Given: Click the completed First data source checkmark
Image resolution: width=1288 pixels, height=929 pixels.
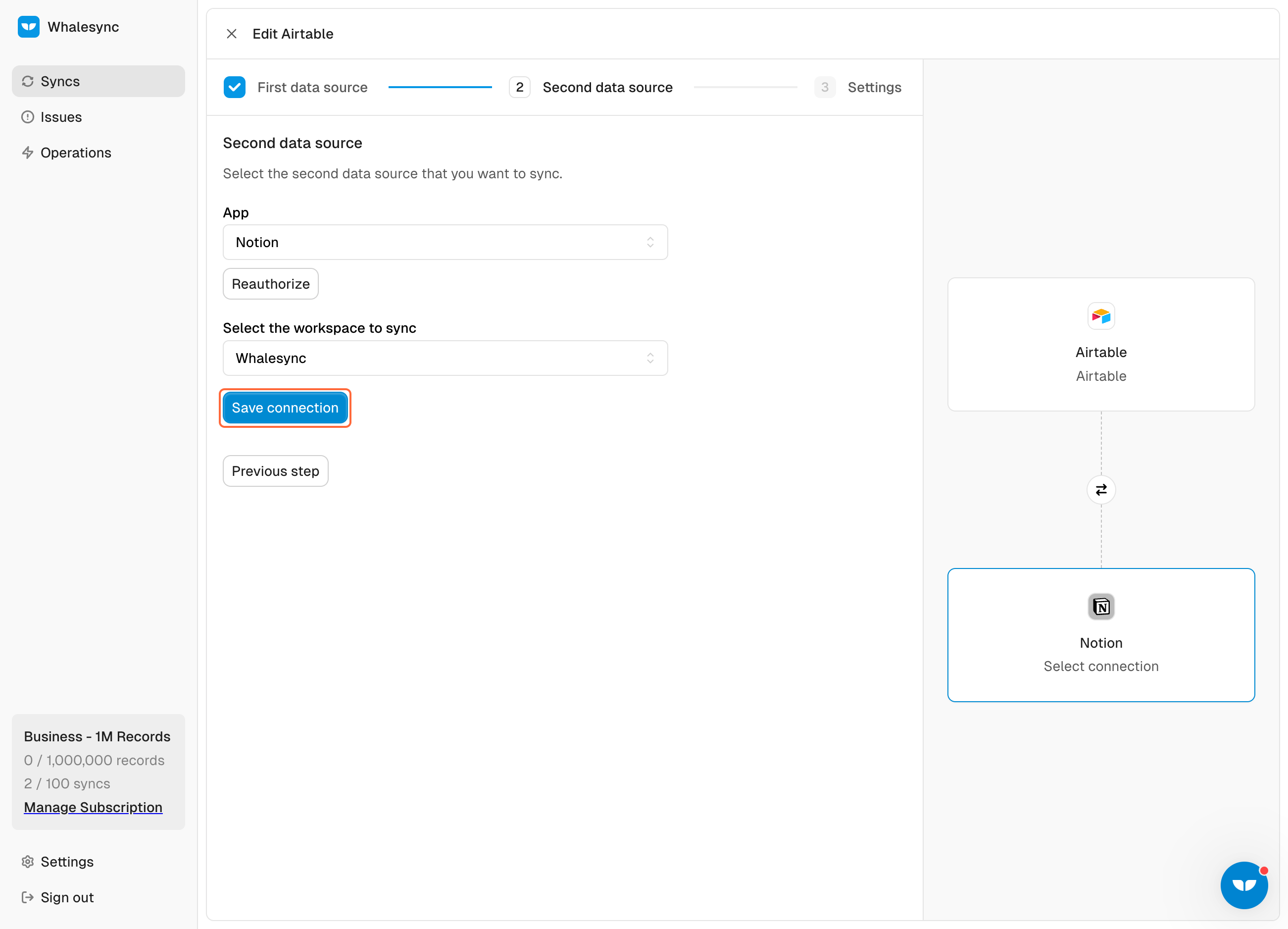Looking at the screenshot, I should (235, 88).
